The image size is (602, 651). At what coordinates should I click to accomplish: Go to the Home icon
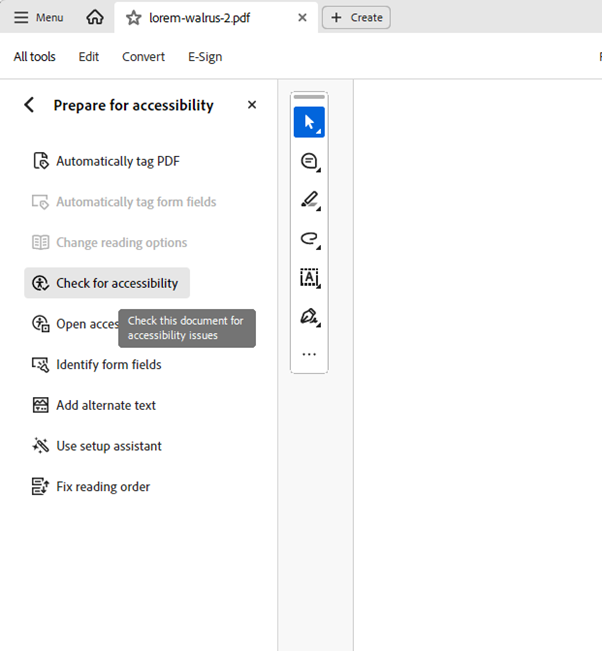coord(95,18)
